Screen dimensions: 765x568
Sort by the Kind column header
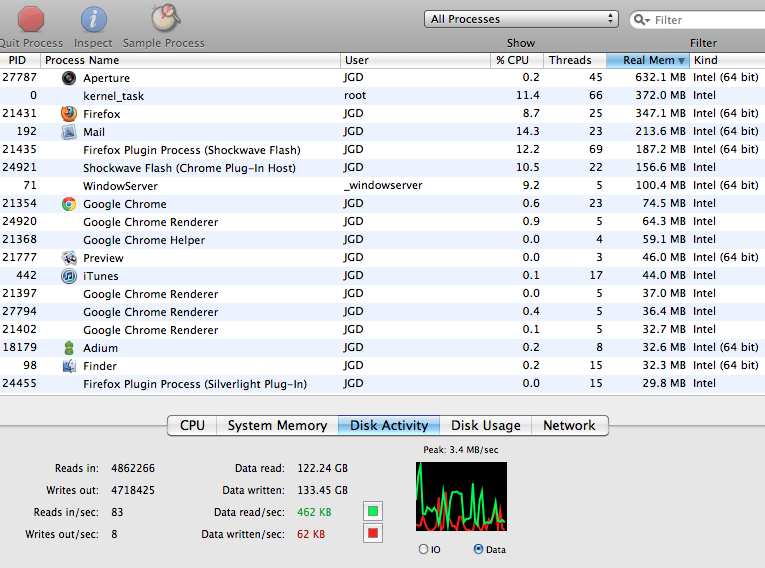tap(727, 61)
